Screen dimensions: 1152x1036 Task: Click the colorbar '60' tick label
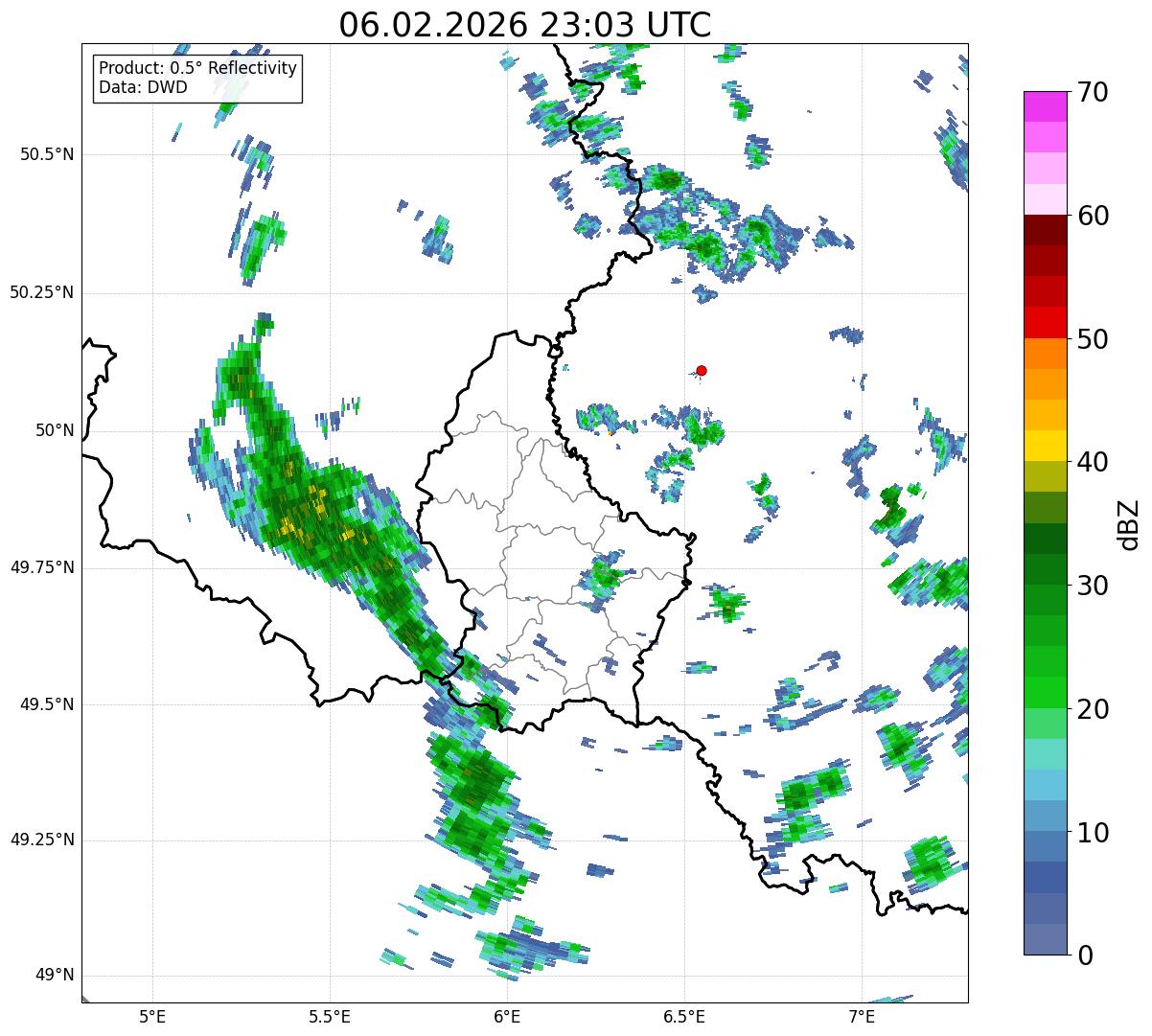(1093, 216)
